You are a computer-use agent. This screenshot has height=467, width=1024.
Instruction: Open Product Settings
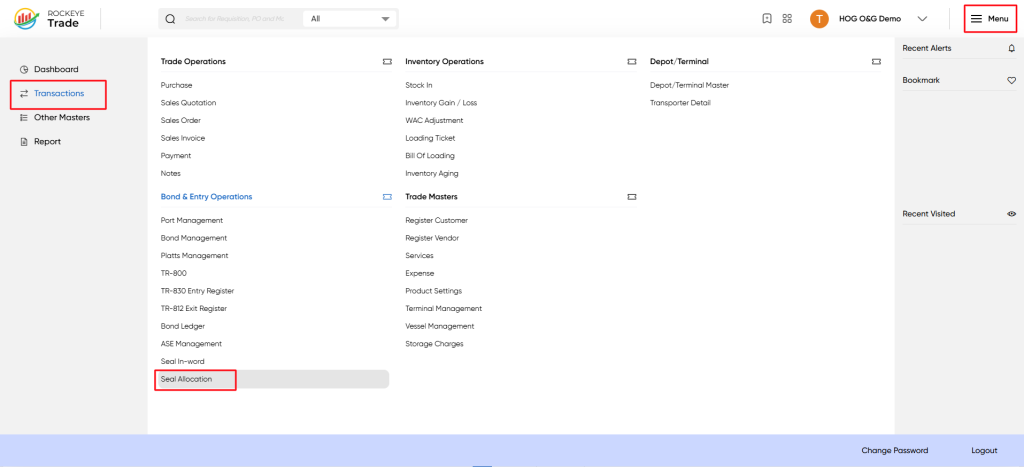pyautogui.click(x=434, y=291)
